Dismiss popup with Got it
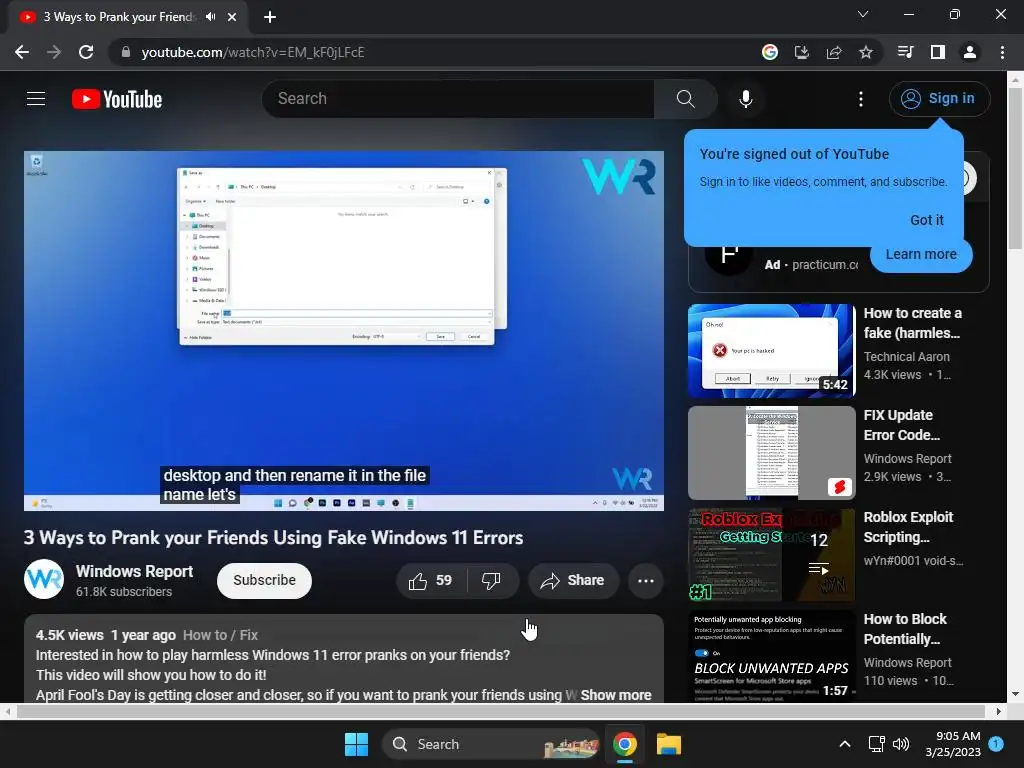 point(927,220)
